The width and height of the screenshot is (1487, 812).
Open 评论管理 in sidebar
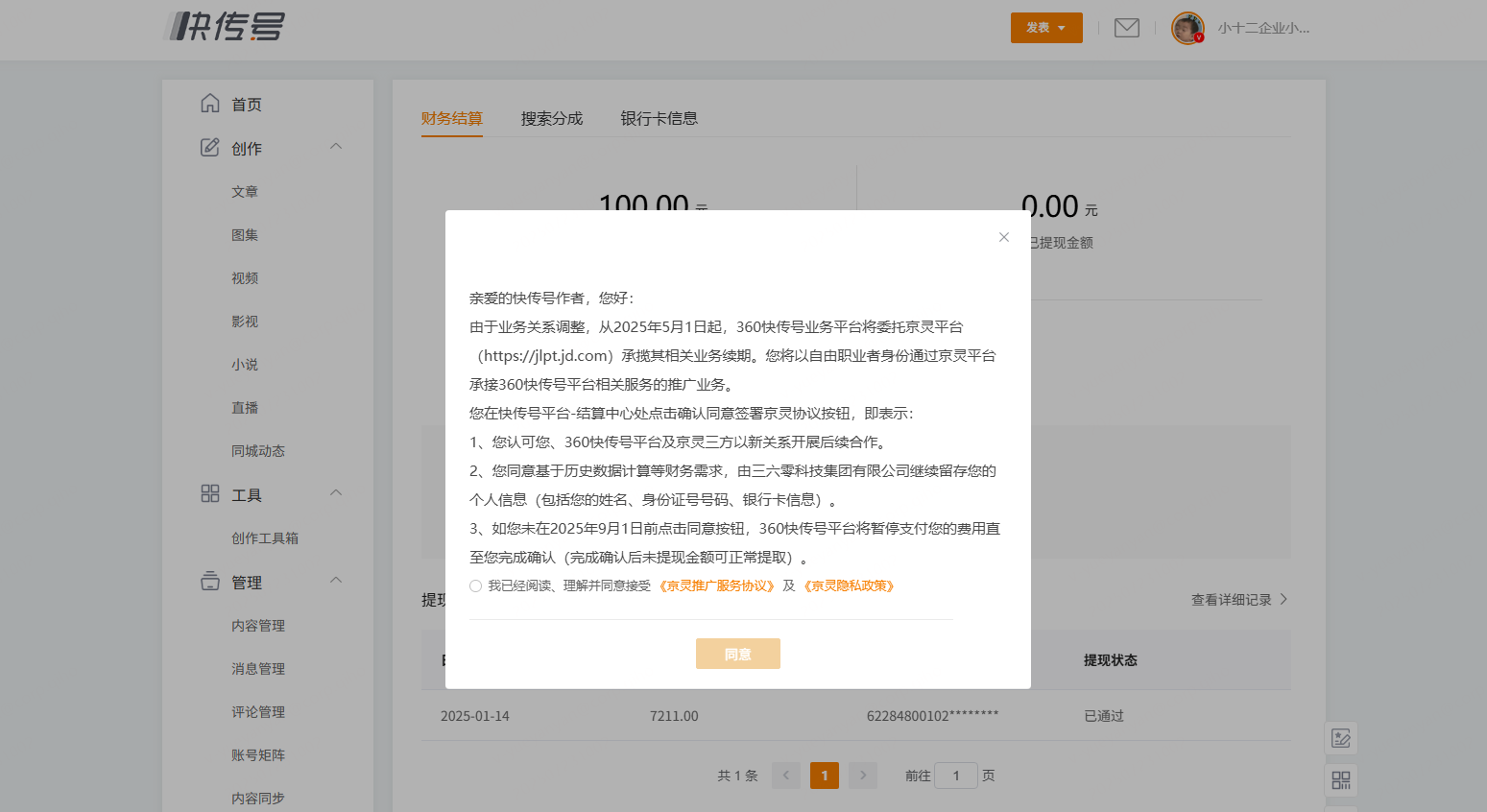[258, 712]
